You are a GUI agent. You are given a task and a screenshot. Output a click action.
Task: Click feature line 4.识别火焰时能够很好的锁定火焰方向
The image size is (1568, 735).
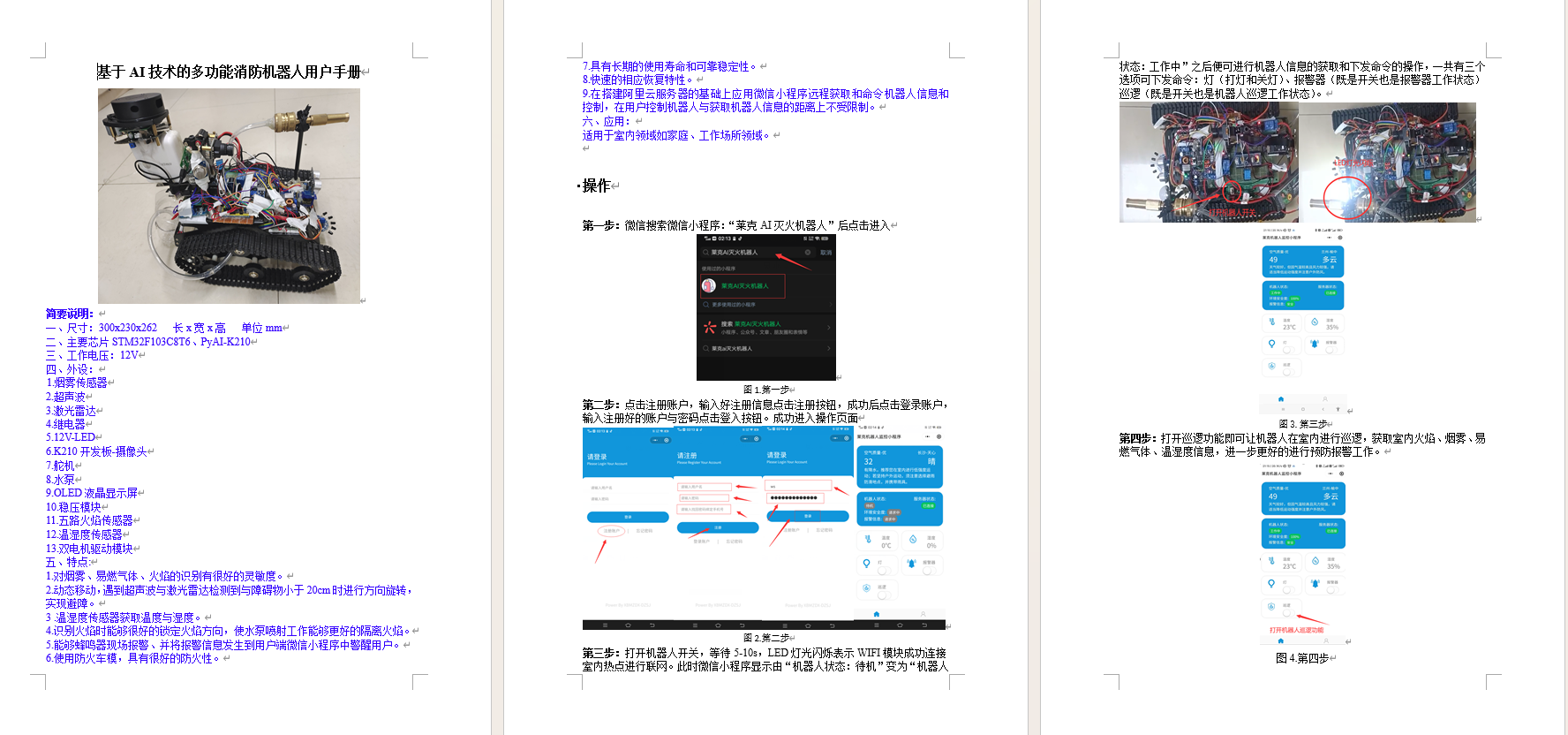[229, 631]
